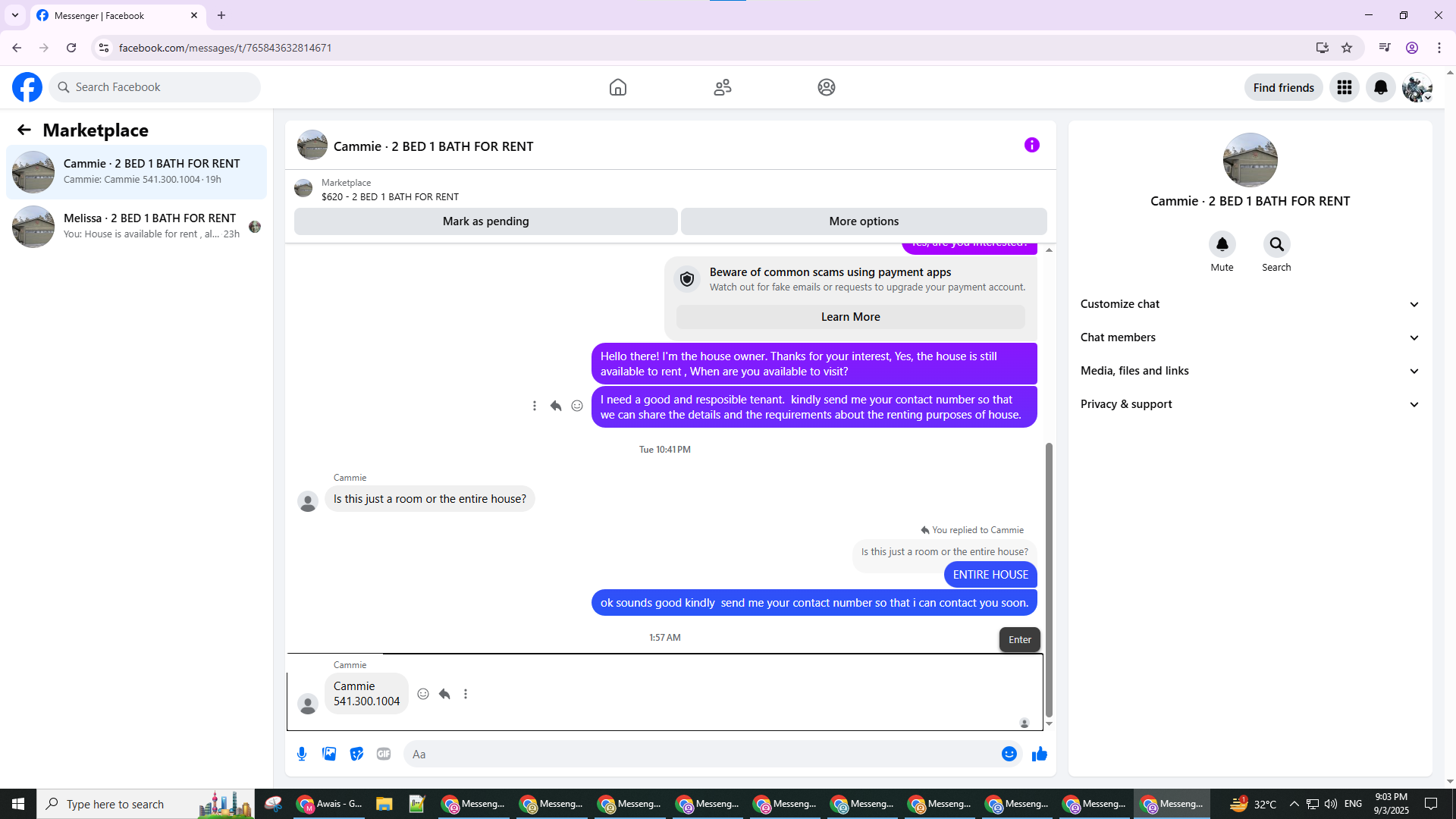The height and width of the screenshot is (819, 1456).
Task: Go to the Home feed icon
Action: pyautogui.click(x=618, y=87)
